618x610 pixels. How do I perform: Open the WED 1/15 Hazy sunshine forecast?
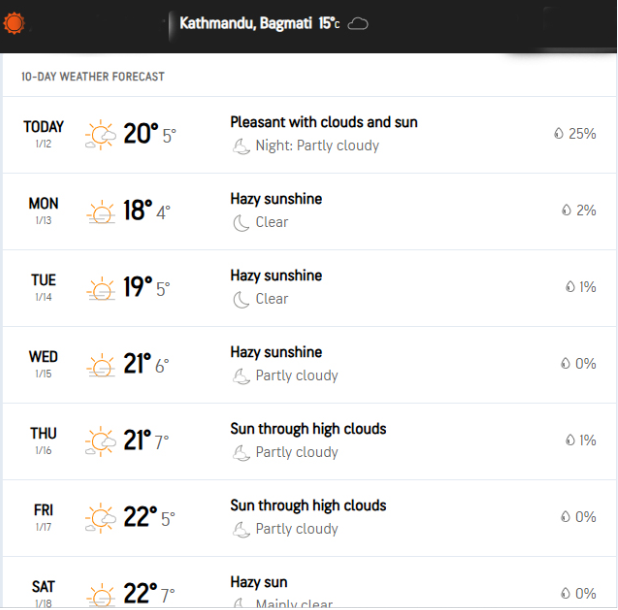309,365
